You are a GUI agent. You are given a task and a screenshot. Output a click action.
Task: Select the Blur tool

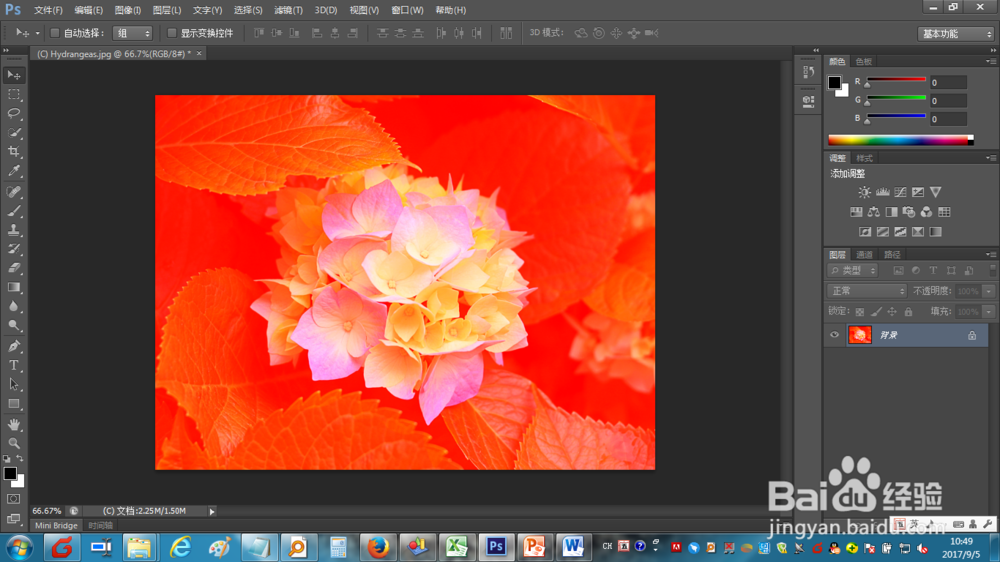click(x=13, y=307)
